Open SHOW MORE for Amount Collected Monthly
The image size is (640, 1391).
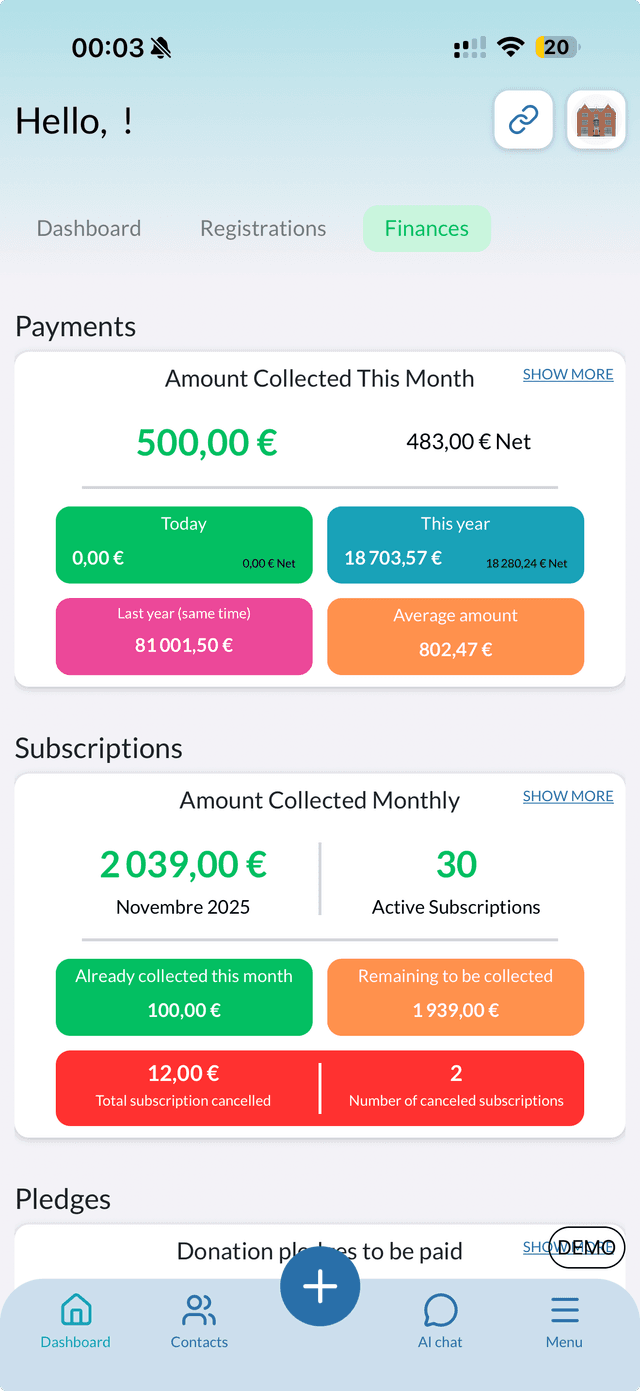567,796
